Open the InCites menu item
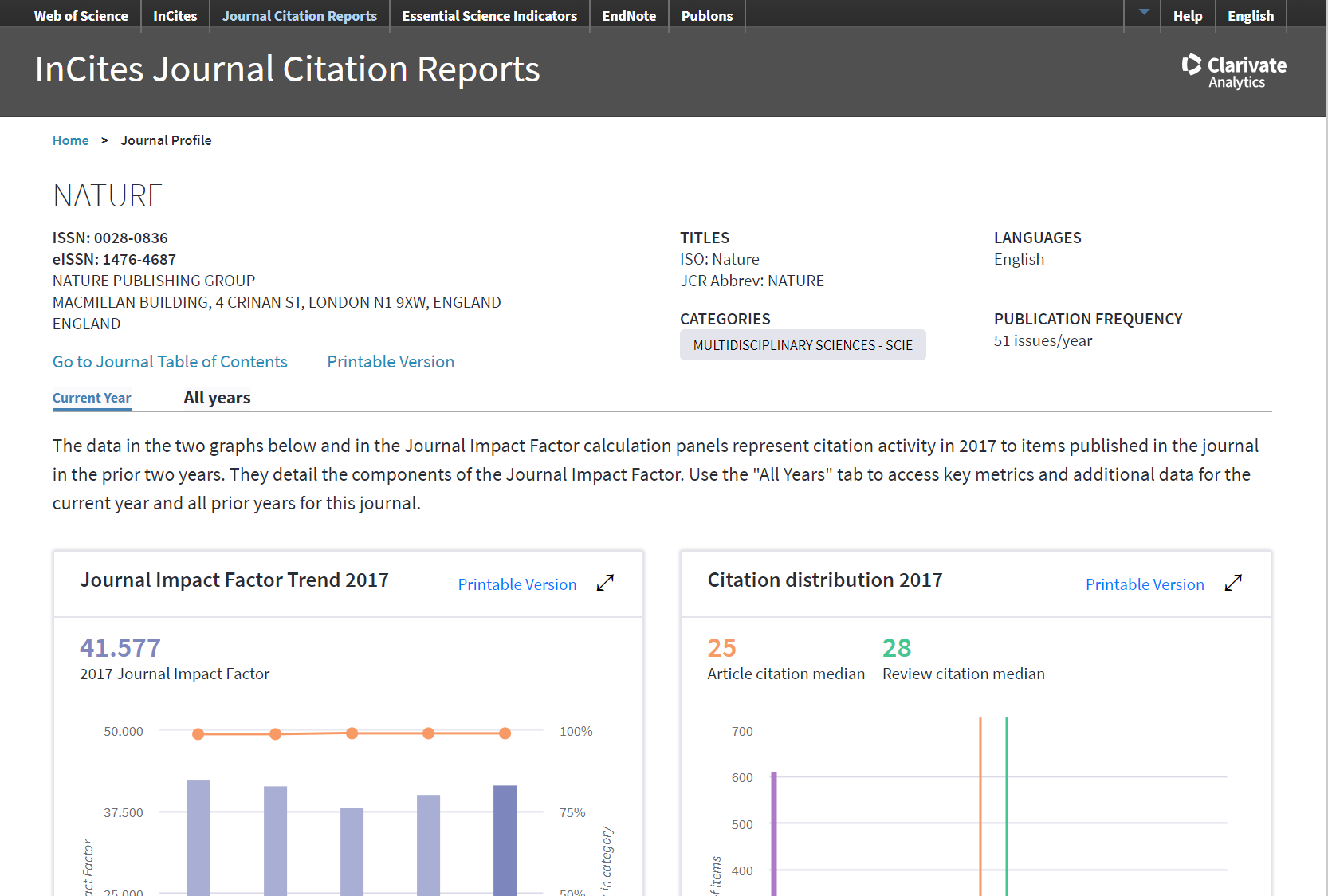Viewport: 1328px width, 896px height. click(175, 16)
